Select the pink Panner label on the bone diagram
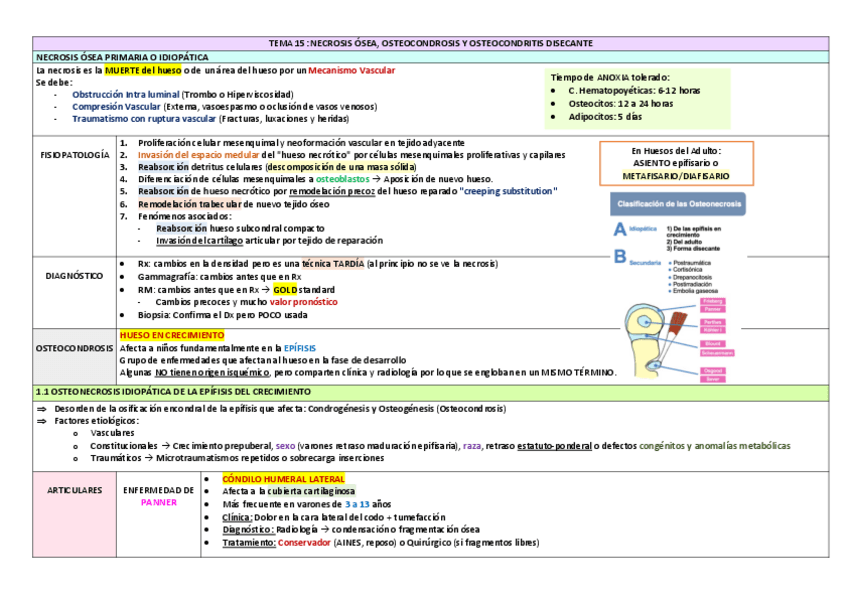 (712, 309)
